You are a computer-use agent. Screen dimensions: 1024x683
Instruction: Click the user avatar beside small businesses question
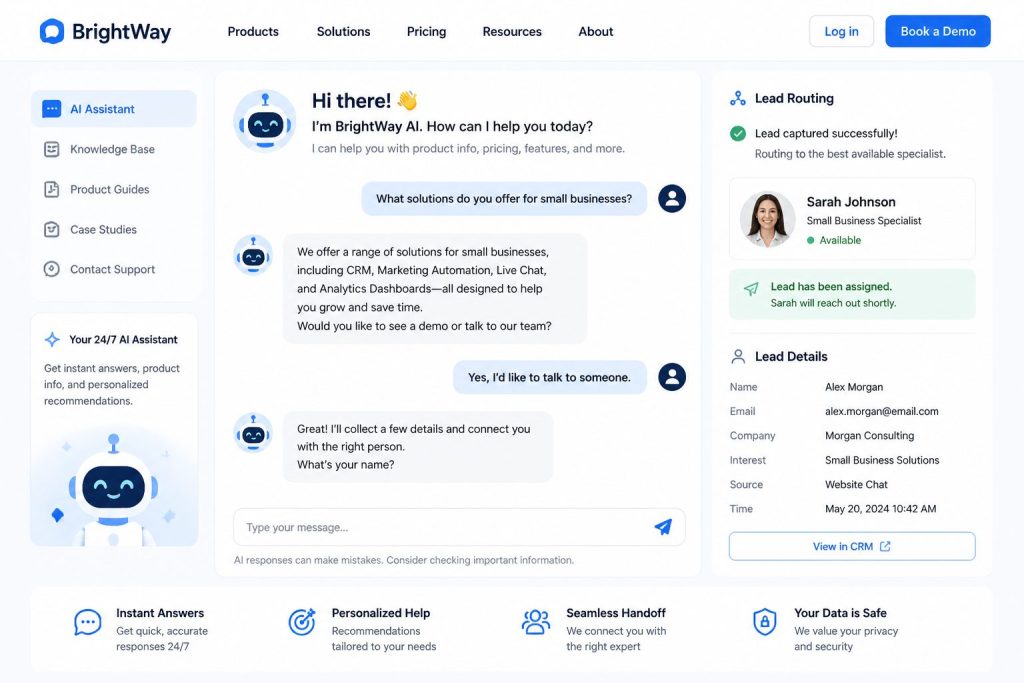pos(672,199)
